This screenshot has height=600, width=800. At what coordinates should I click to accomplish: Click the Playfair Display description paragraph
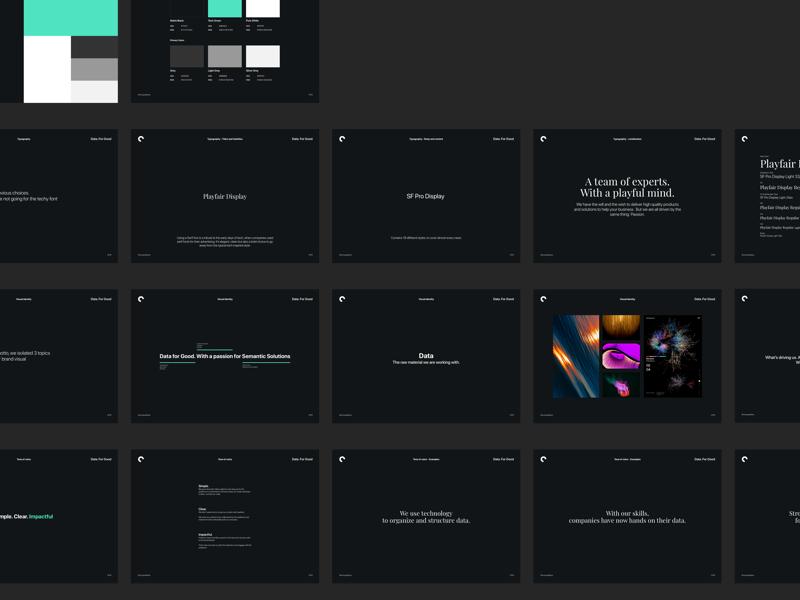(x=225, y=242)
